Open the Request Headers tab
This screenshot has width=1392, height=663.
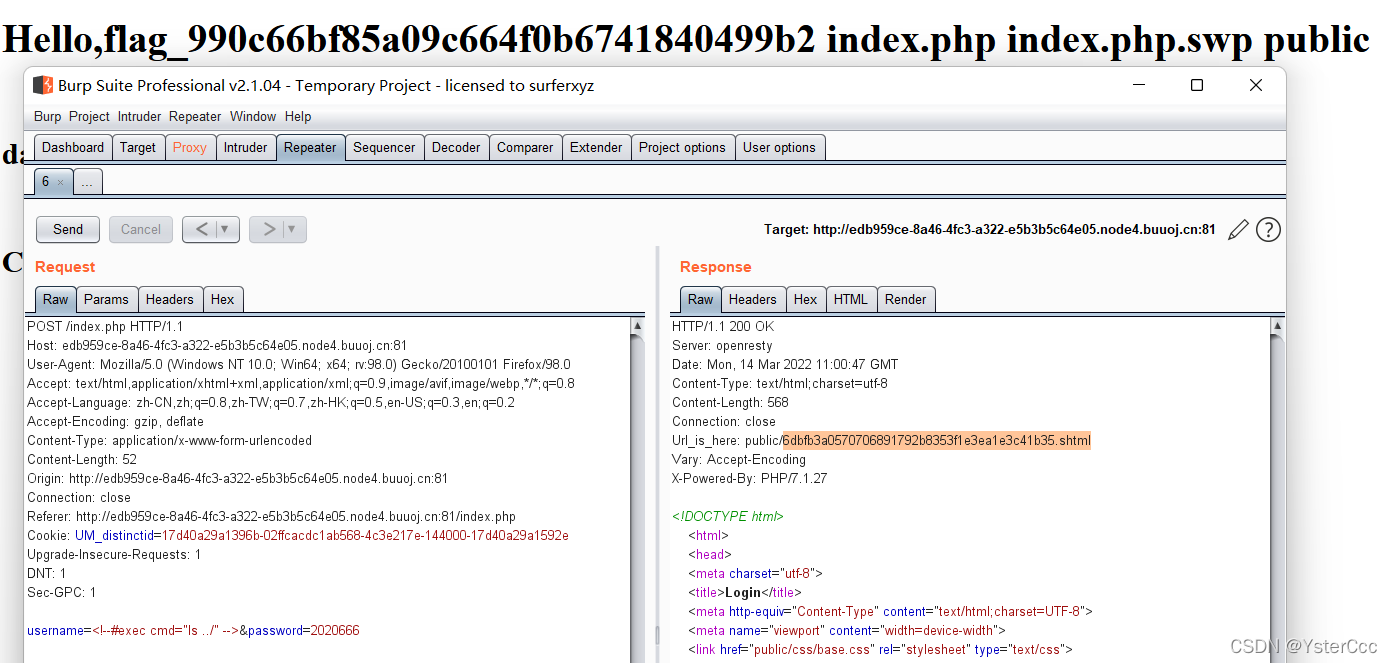coord(170,299)
